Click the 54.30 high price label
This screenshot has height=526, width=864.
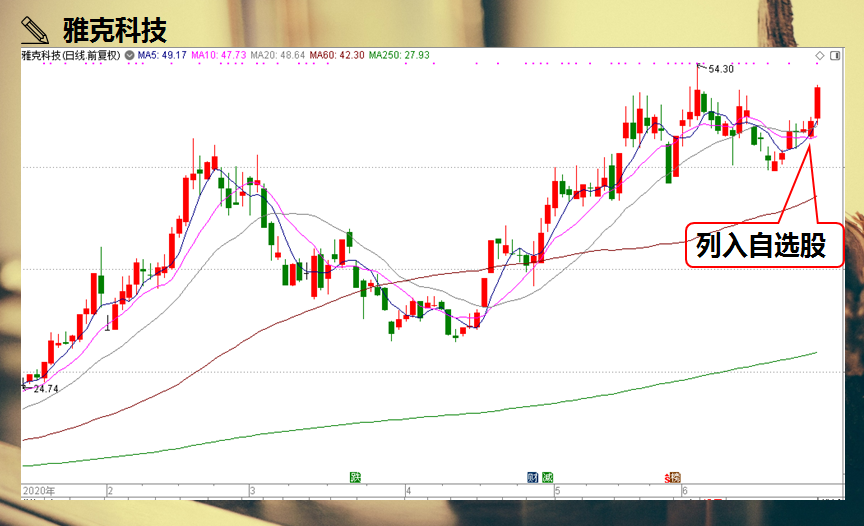pyautogui.click(x=721, y=69)
